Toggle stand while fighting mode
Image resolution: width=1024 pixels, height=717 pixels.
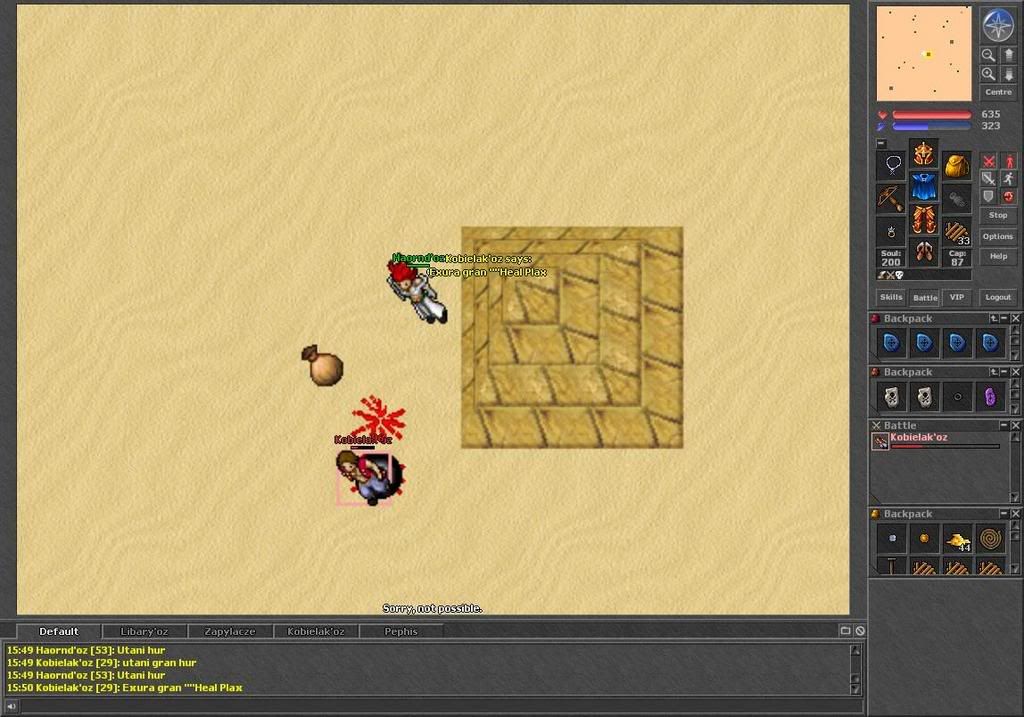coord(1010,161)
